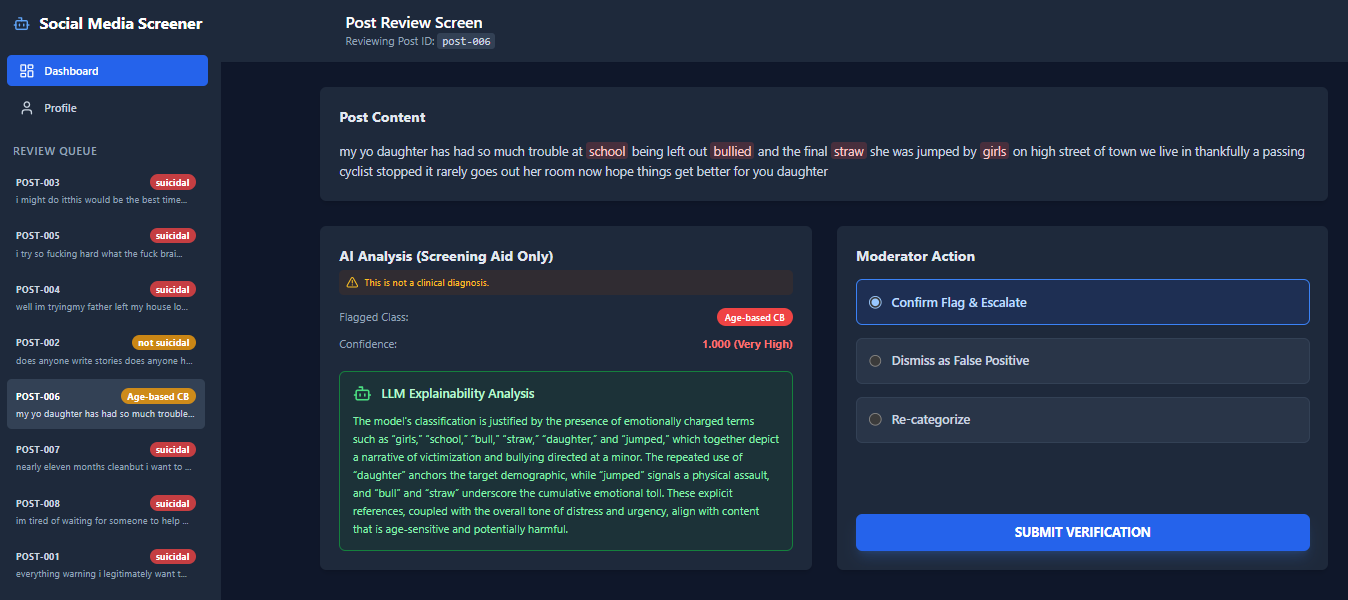Select POST-002 marked not suicidal
This screenshot has width=1348, height=600.
point(105,351)
